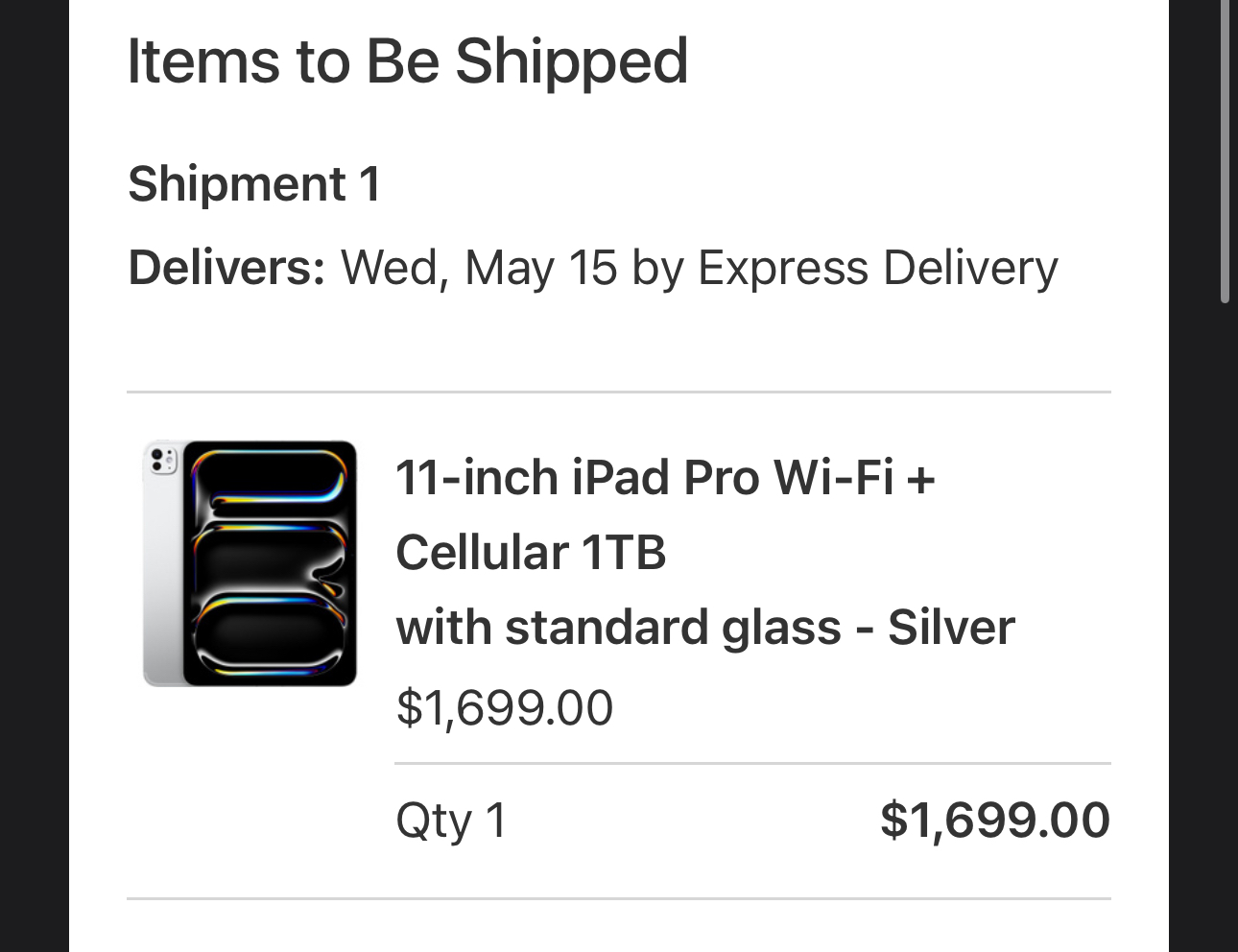Select the standard glass - Silver description
This screenshot has width=1238, height=952.
tap(704, 628)
